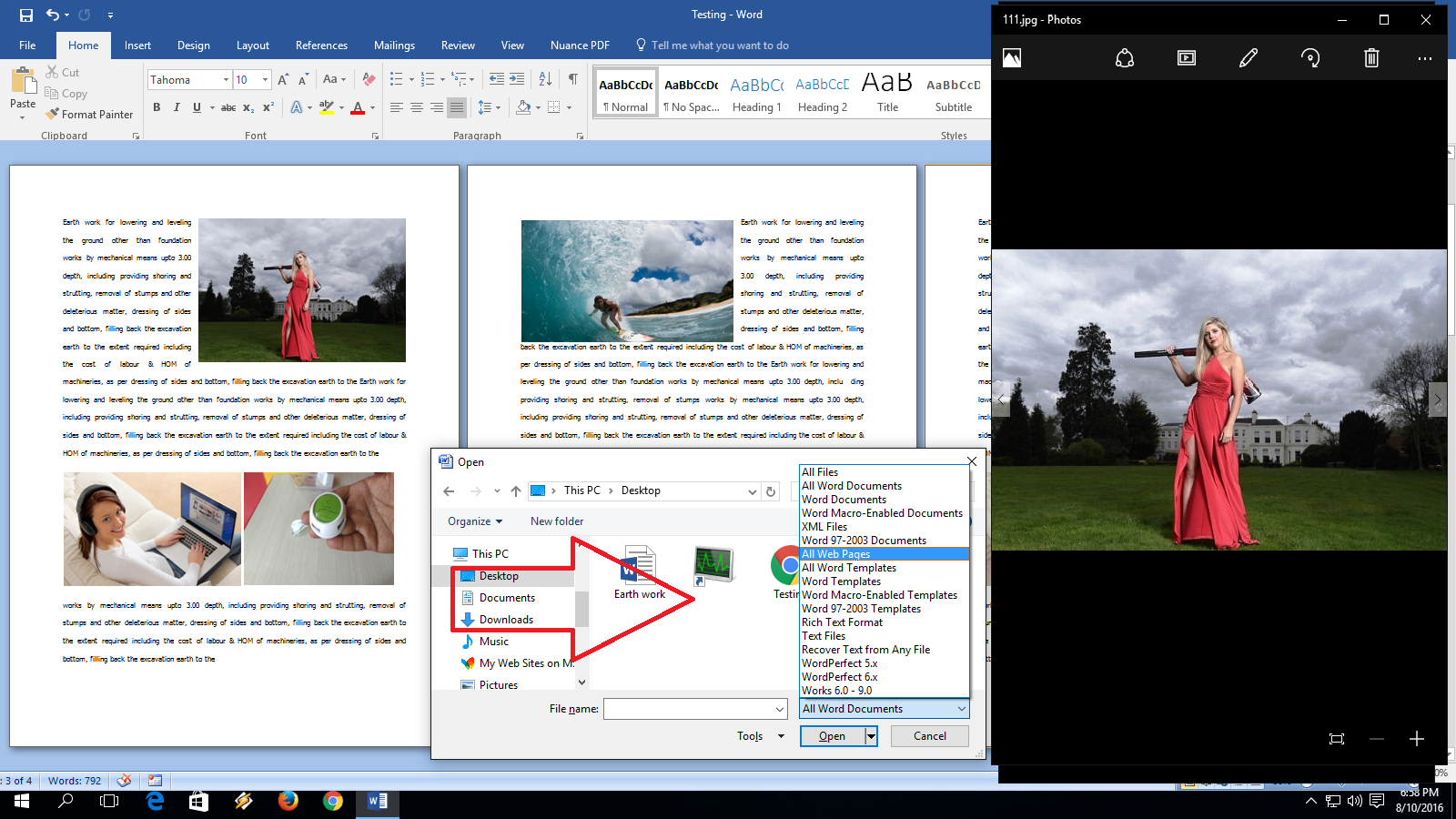This screenshot has width=1456, height=819.
Task: Toggle underline formatting
Action: click(x=196, y=107)
